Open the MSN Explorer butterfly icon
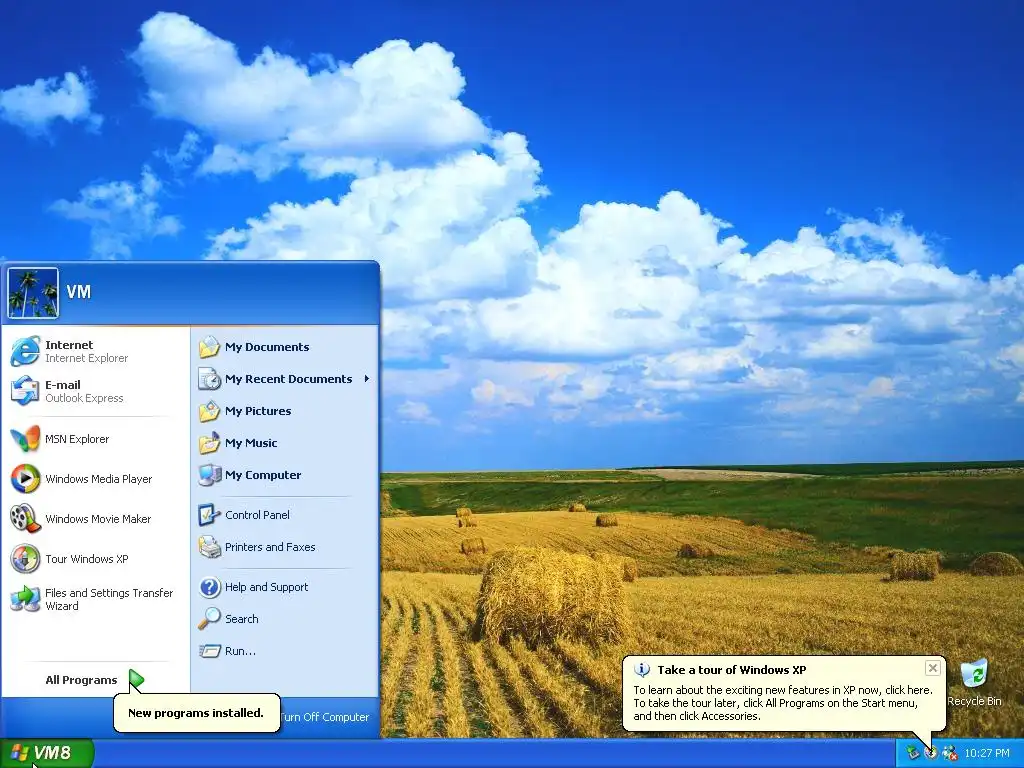This screenshot has width=1024, height=768. pos(25,439)
